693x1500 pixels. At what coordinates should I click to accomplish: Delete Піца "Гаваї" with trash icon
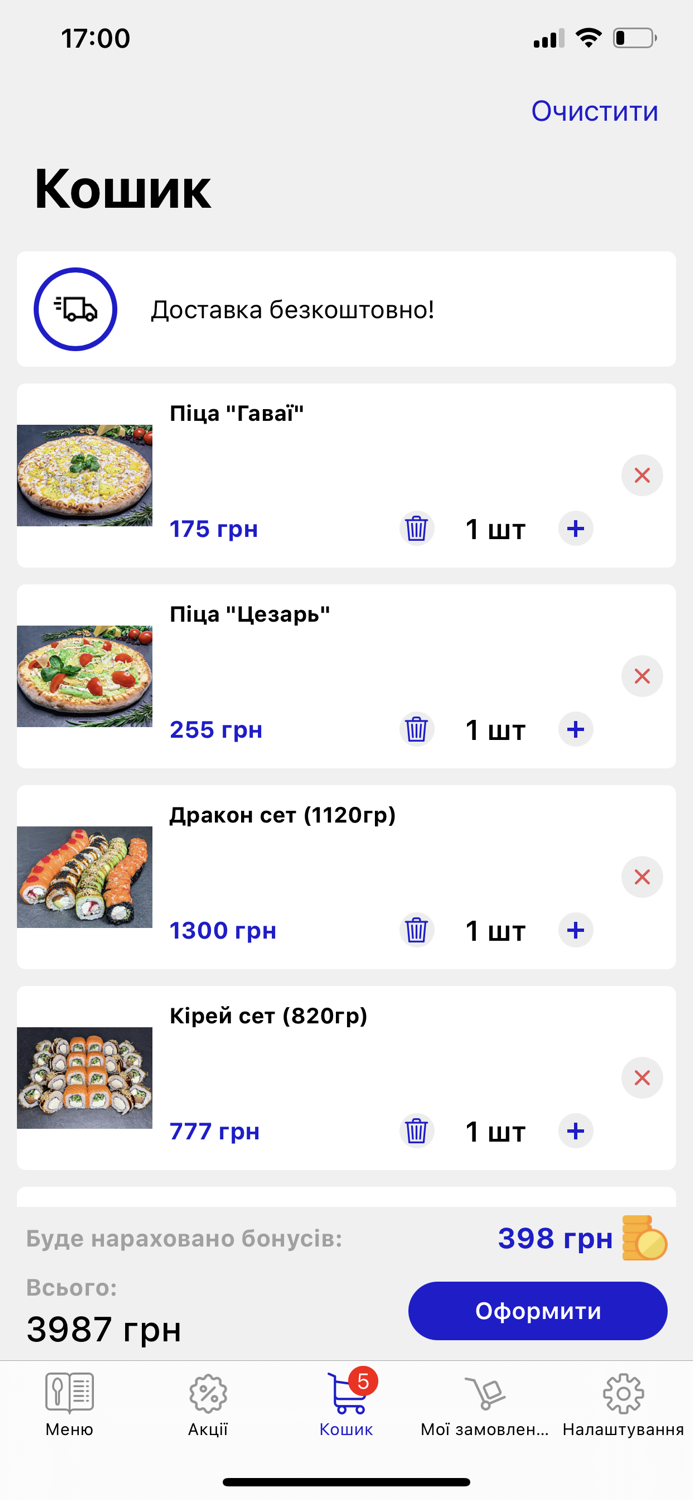(417, 528)
